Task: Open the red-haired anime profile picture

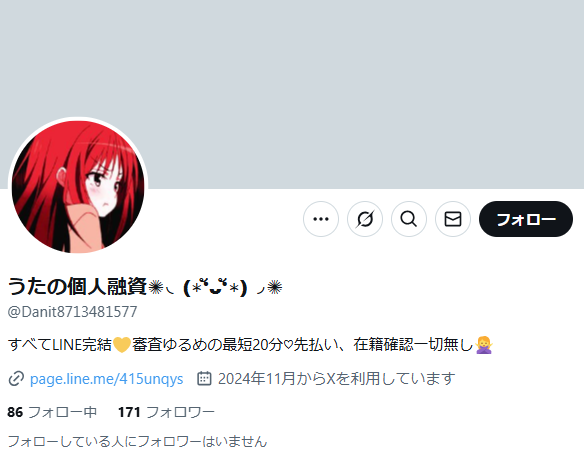Action: coord(78,187)
